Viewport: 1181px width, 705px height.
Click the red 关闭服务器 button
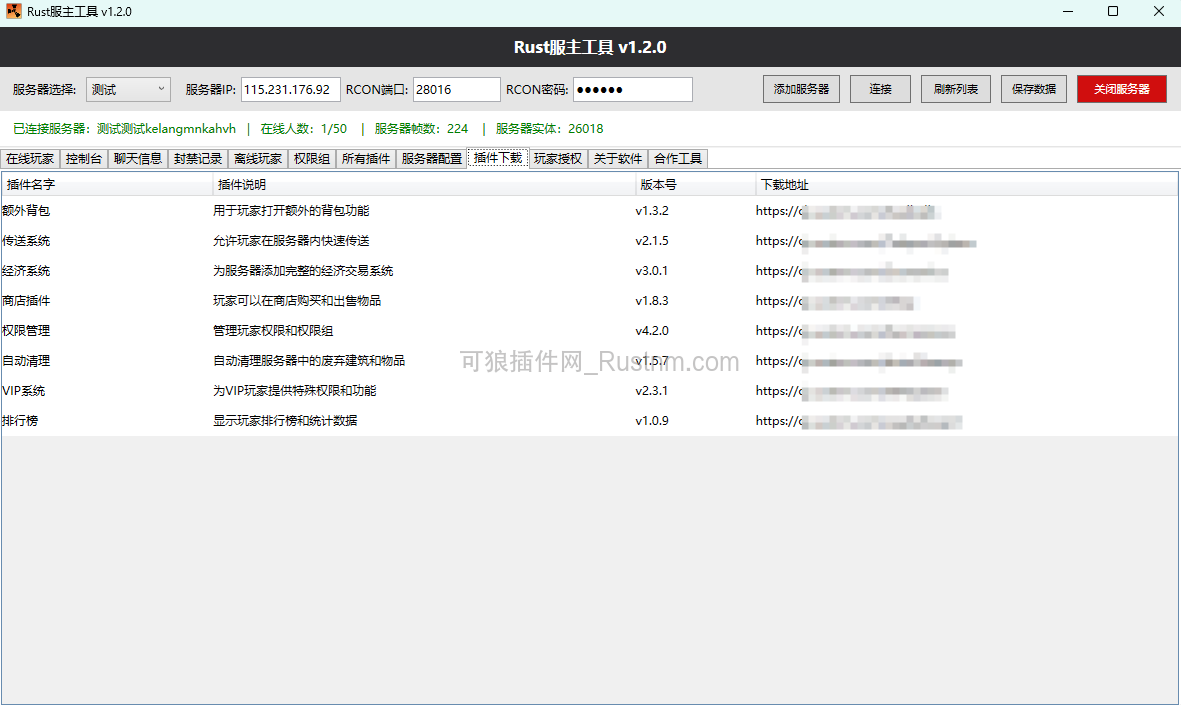(x=1121, y=88)
